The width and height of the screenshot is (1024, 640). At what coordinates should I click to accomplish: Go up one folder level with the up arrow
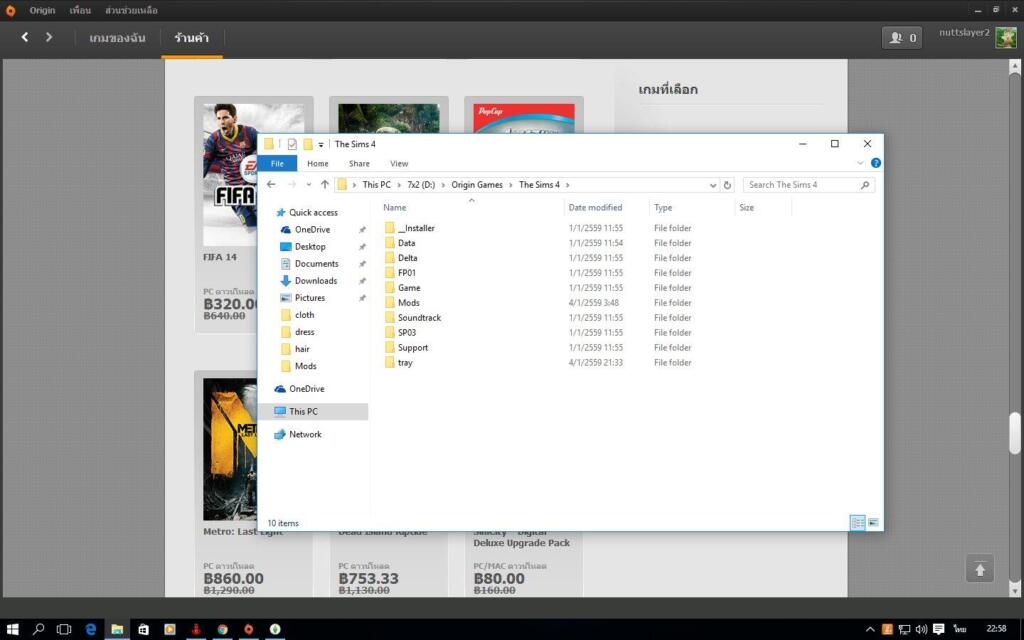point(325,185)
